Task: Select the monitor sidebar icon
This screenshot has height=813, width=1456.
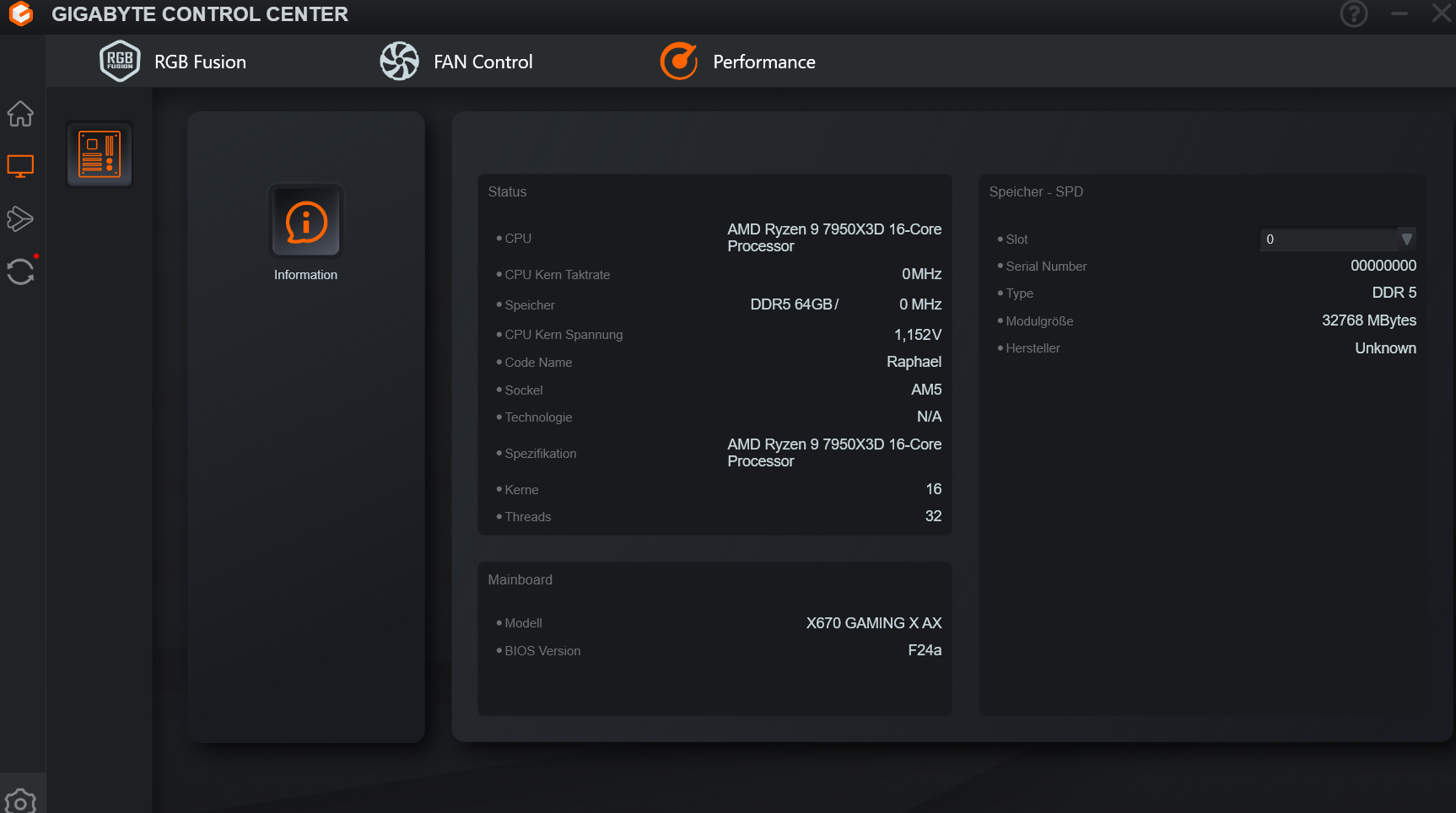Action: [x=20, y=166]
